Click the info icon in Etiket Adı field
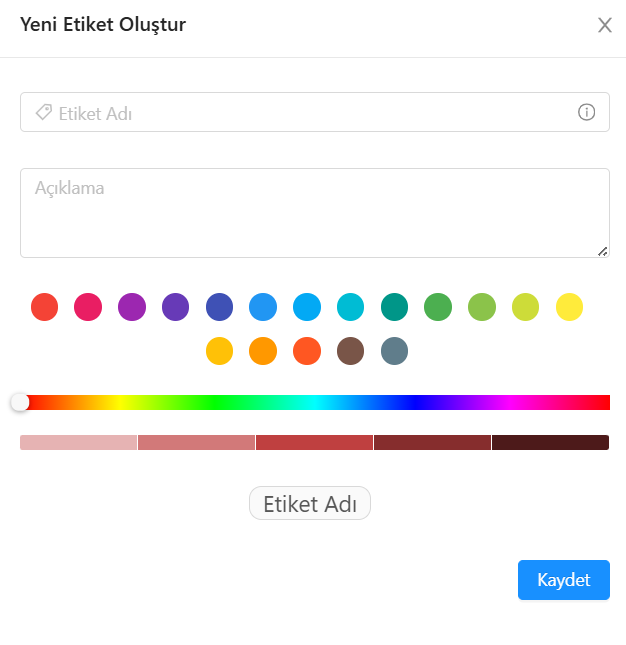Image resolution: width=626 pixels, height=645 pixels. [x=587, y=112]
